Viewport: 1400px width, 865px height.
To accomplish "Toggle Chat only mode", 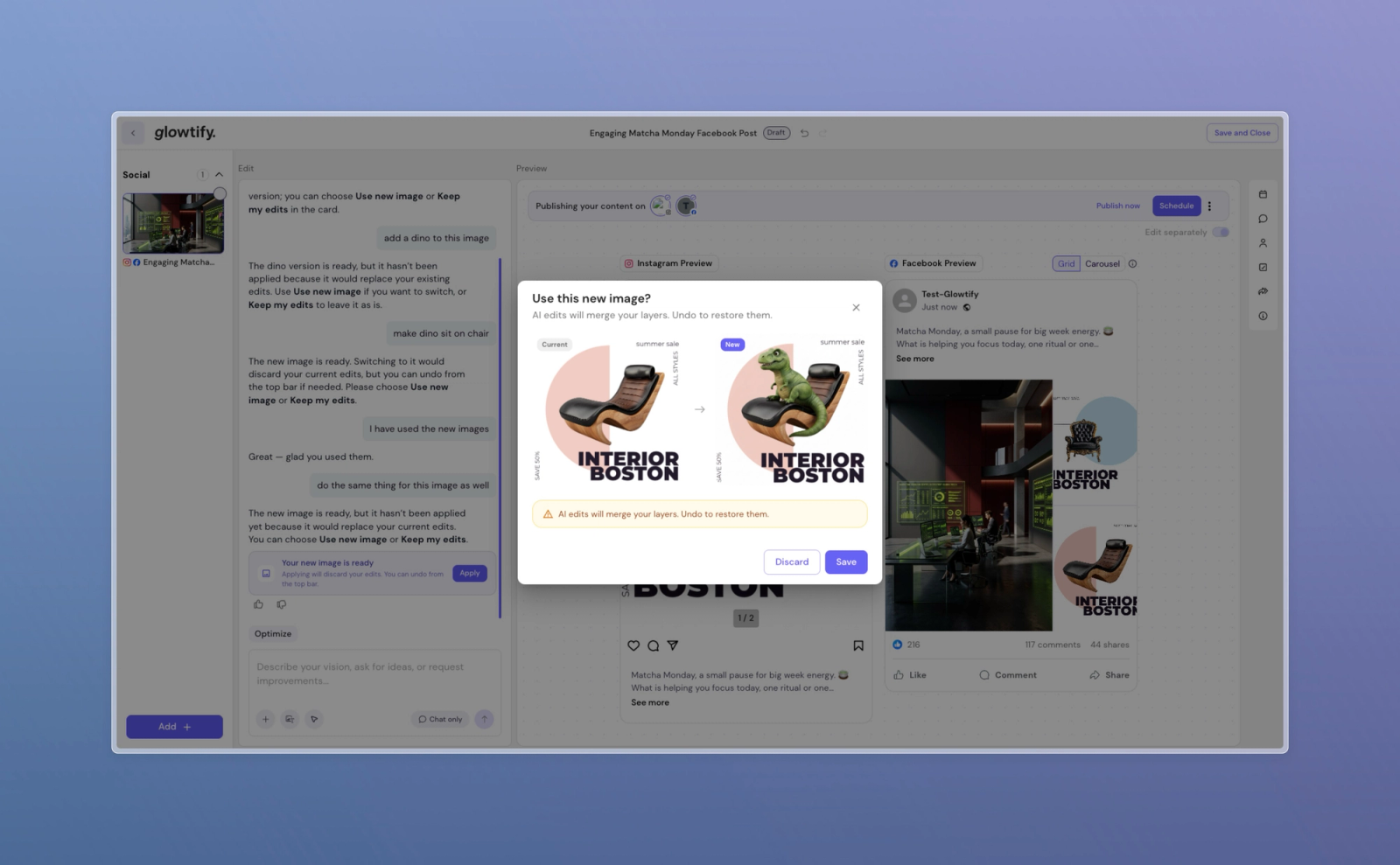I will click(440, 719).
